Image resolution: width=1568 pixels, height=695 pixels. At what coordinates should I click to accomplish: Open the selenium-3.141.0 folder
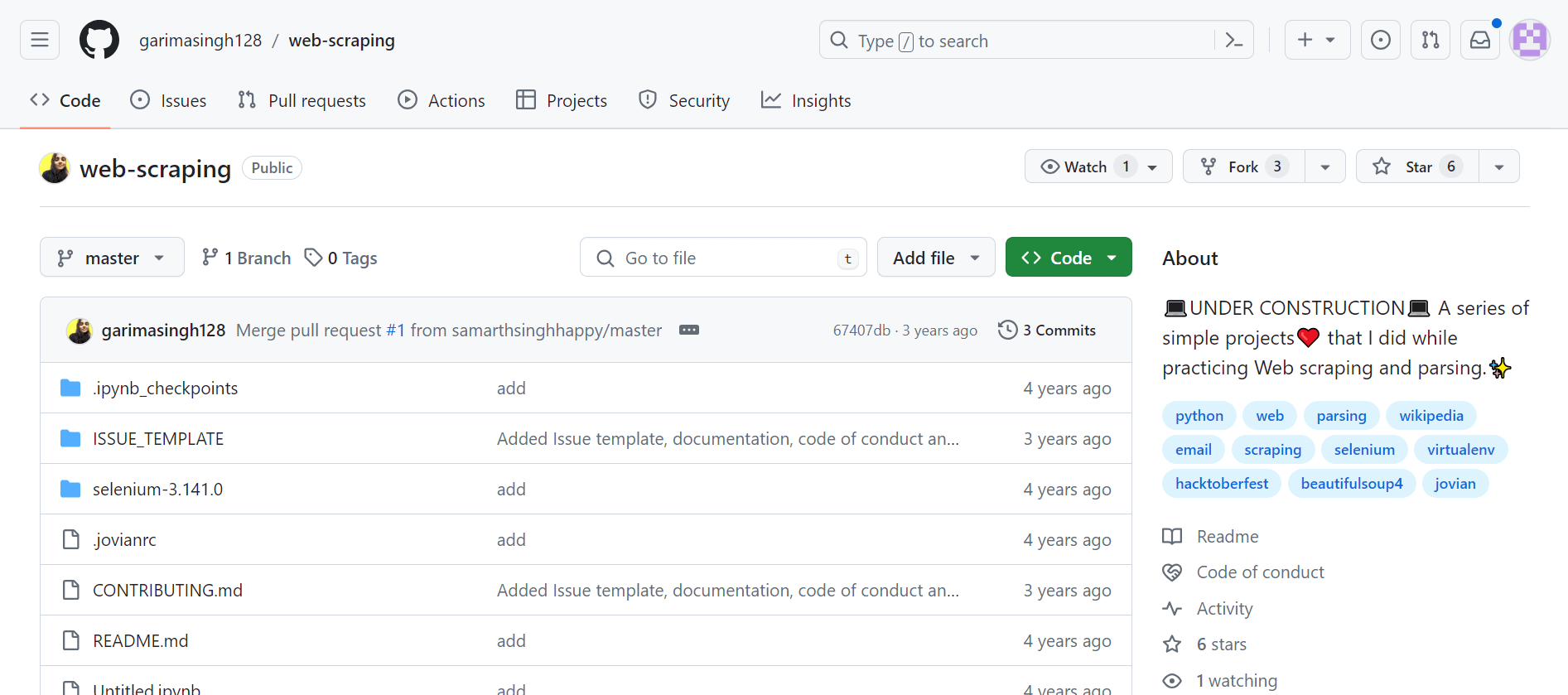coord(157,489)
